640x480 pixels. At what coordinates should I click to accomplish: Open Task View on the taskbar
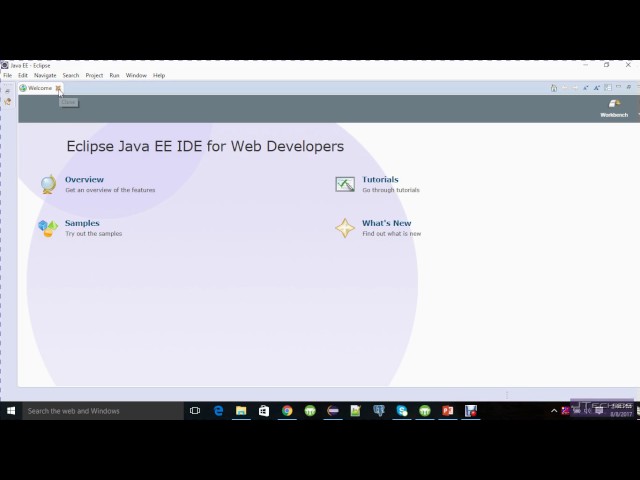(195, 411)
